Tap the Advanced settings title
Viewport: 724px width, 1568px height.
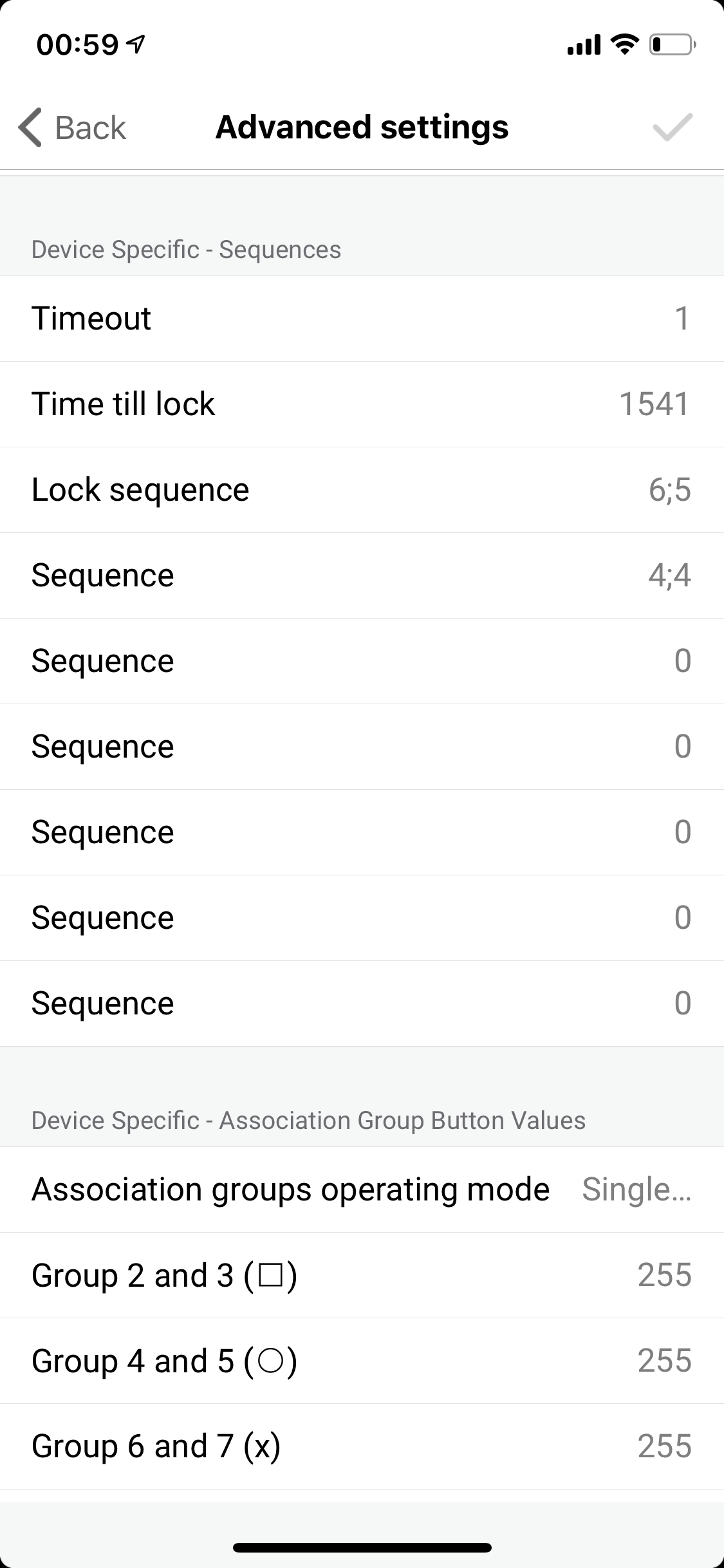coord(362,127)
